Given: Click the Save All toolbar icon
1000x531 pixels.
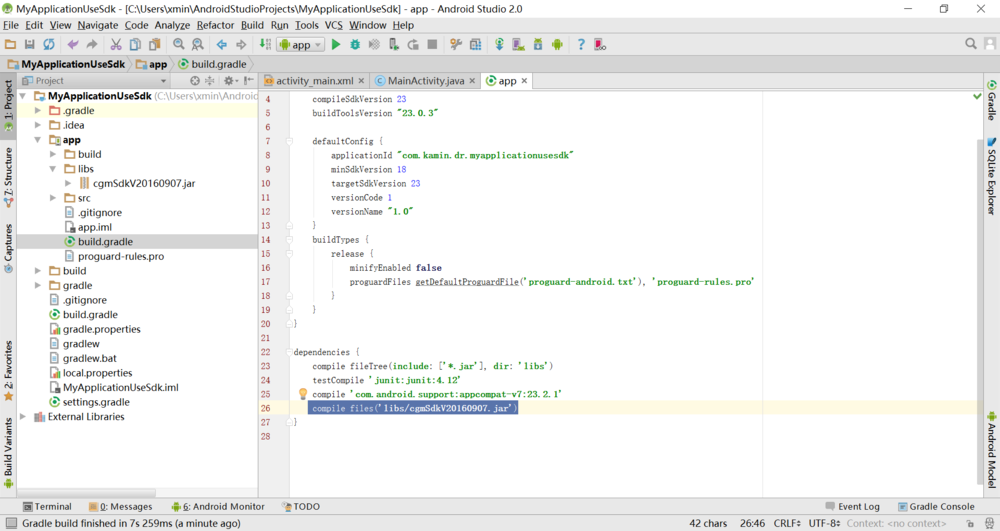Looking at the screenshot, I should (29, 45).
